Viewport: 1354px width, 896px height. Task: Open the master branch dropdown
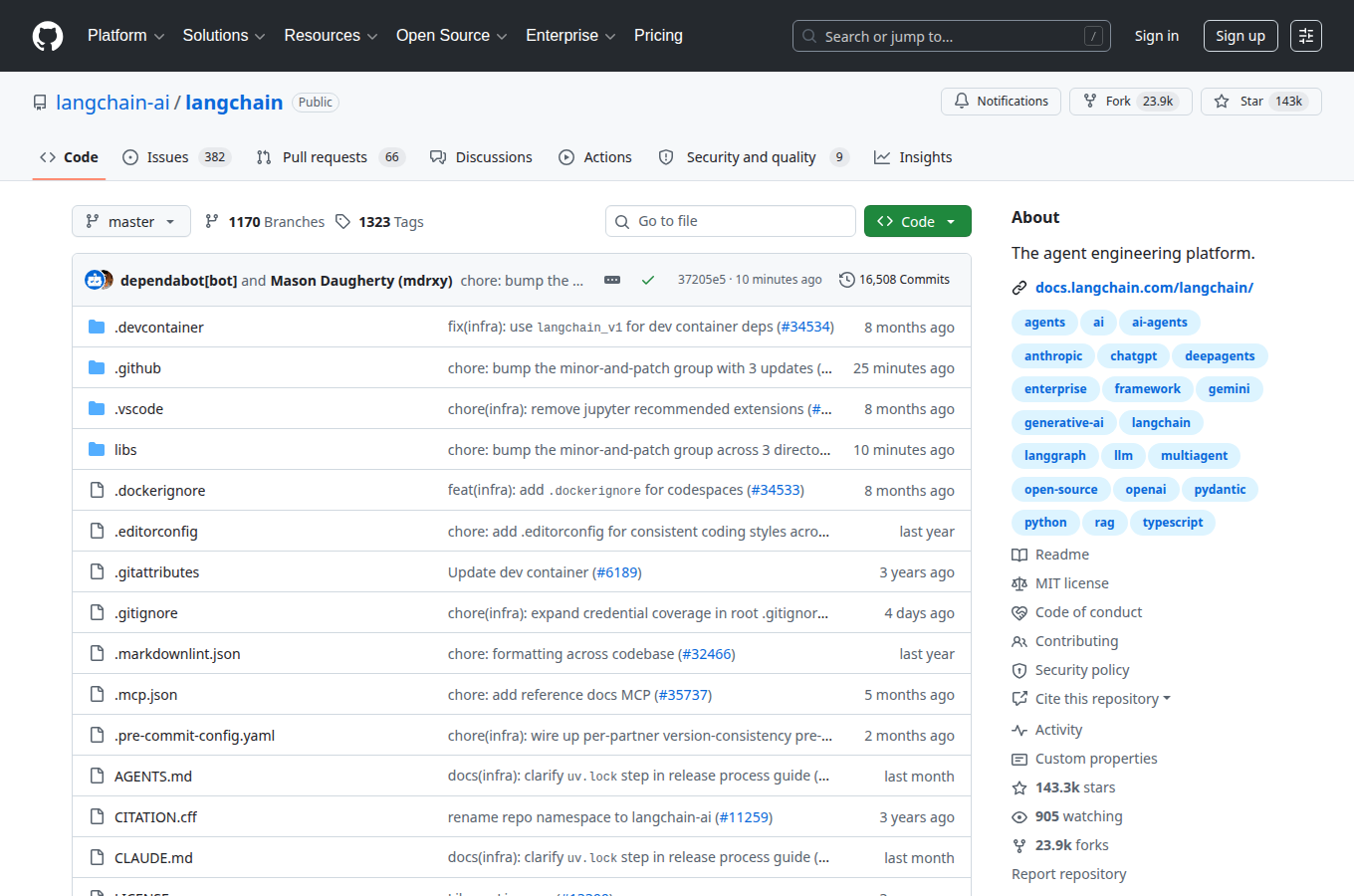[131, 221]
